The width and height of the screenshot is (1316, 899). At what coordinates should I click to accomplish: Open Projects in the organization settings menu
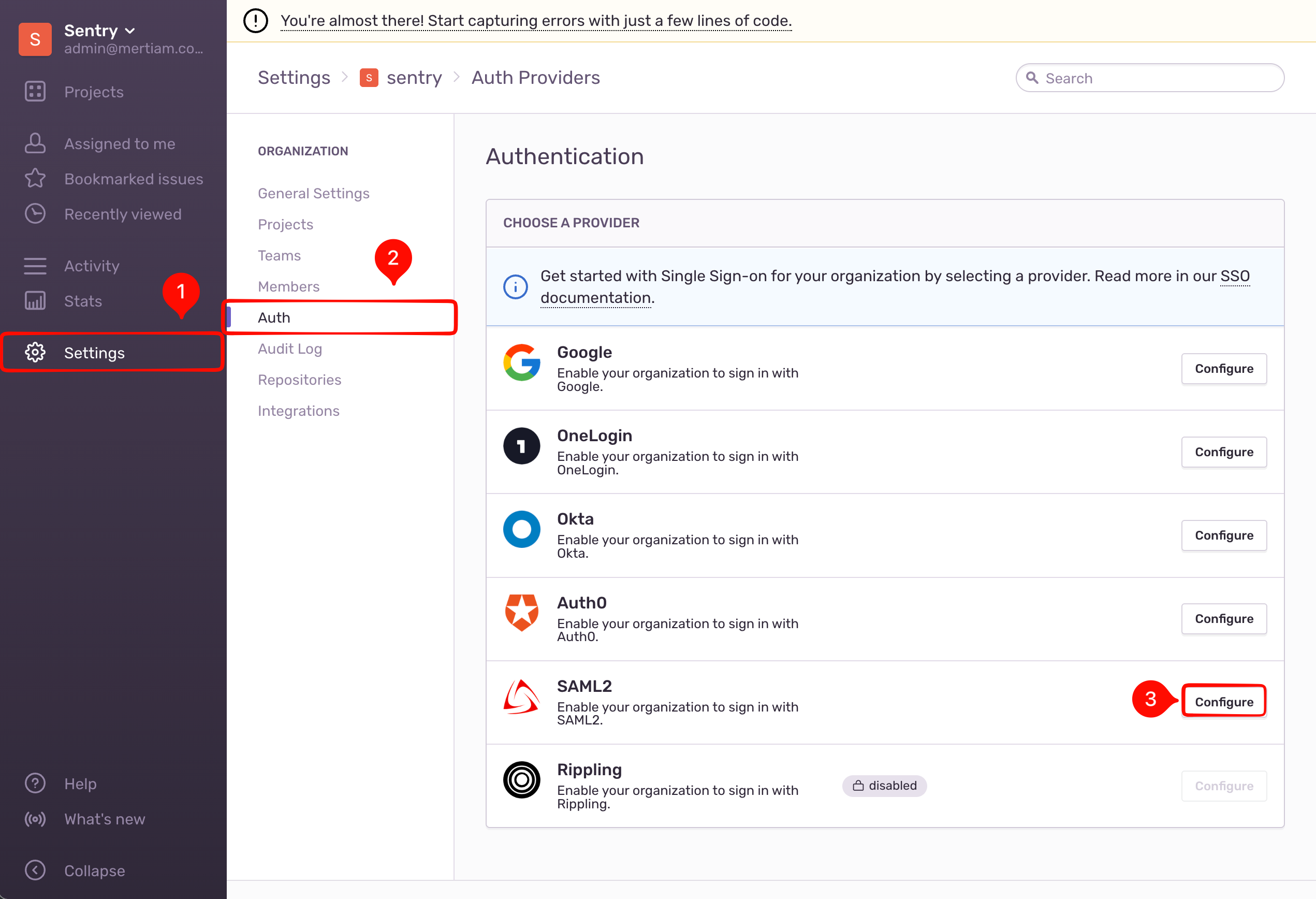pyautogui.click(x=285, y=224)
